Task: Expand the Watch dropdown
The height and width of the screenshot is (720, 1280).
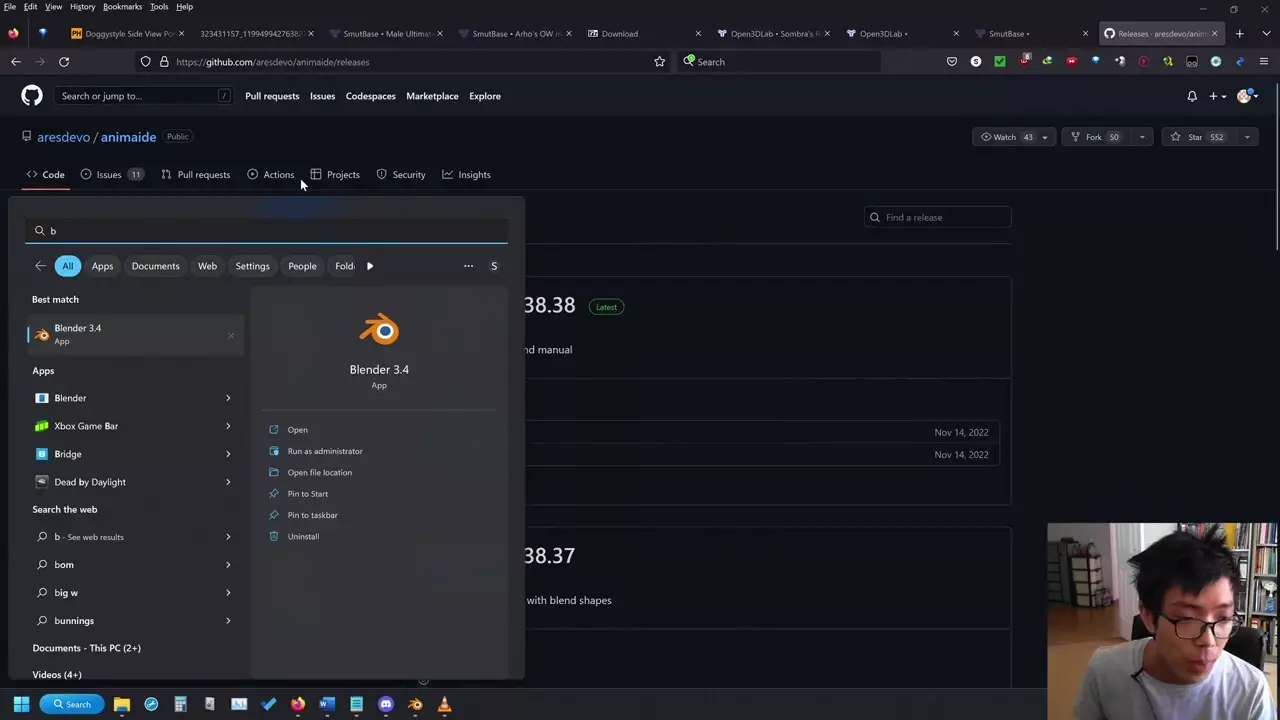Action: tap(1044, 137)
